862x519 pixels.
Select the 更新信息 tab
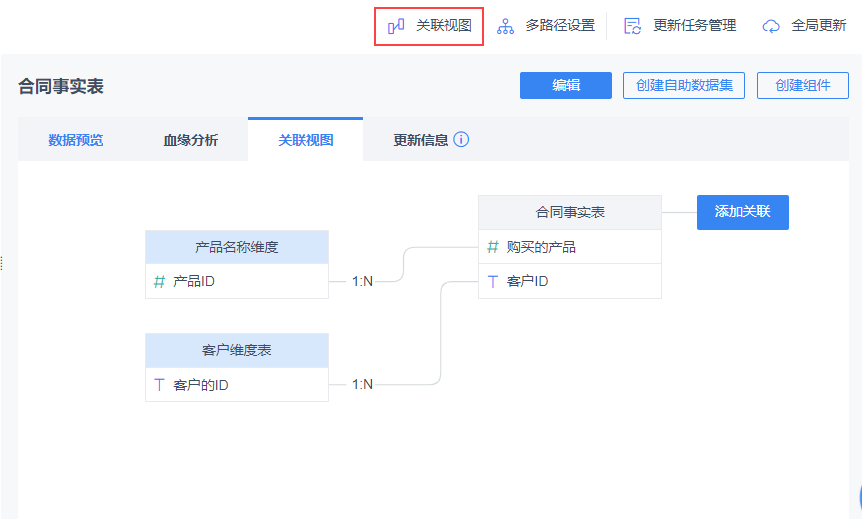[421, 140]
